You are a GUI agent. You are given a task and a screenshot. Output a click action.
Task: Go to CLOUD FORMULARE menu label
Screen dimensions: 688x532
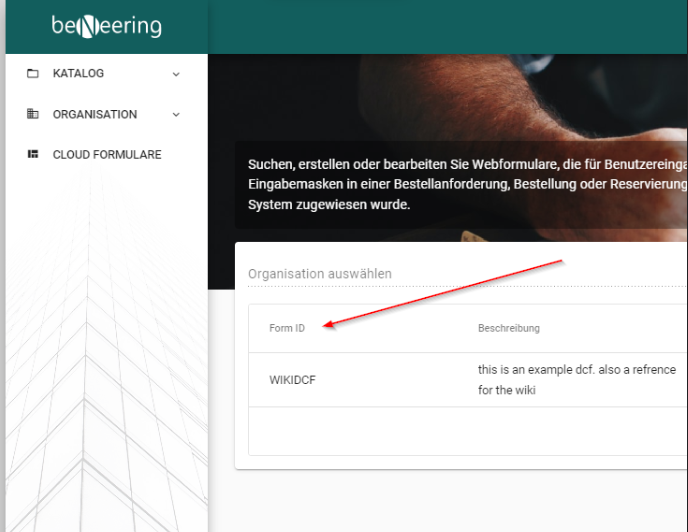pos(107,155)
